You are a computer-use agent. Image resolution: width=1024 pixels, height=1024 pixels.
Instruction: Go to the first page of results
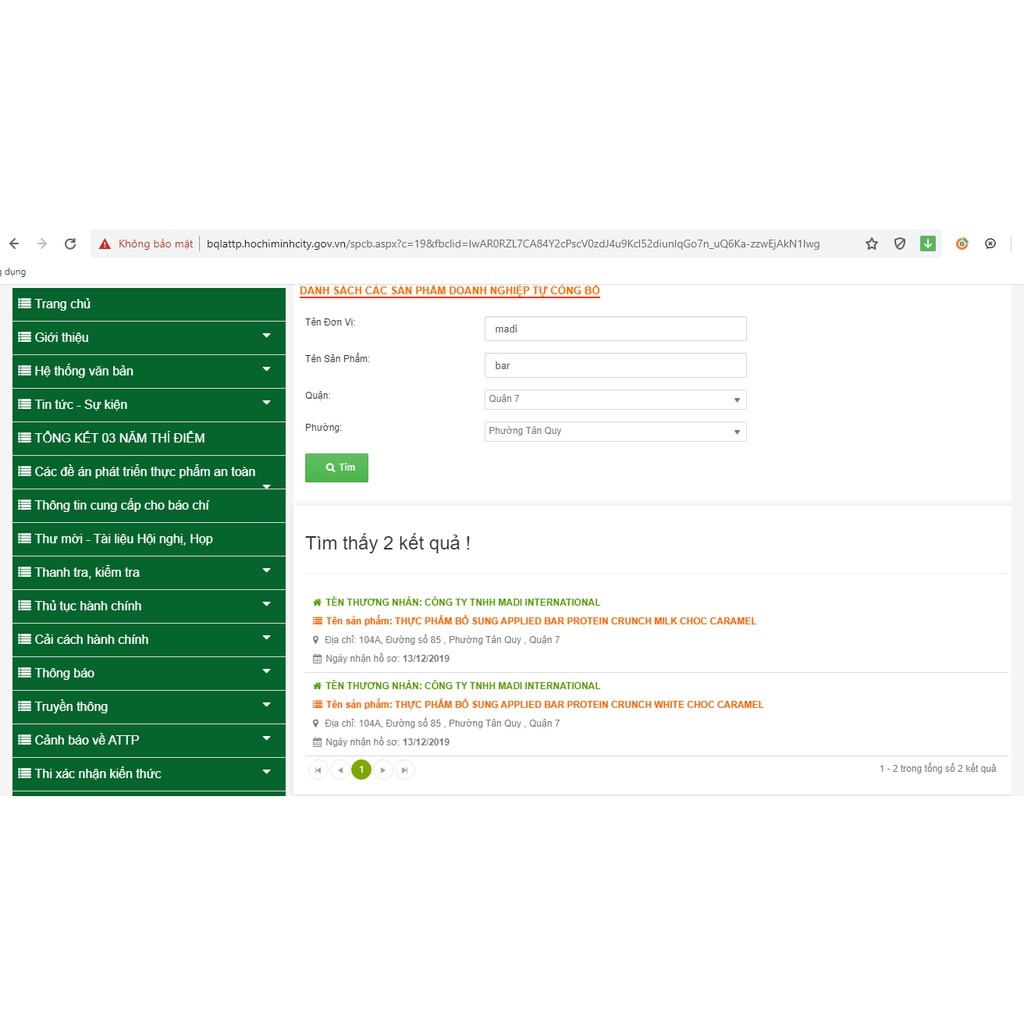[x=318, y=770]
